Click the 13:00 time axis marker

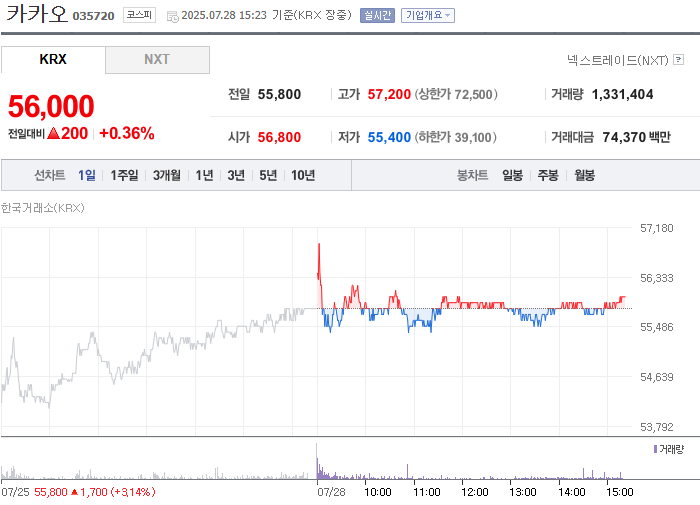point(523,492)
